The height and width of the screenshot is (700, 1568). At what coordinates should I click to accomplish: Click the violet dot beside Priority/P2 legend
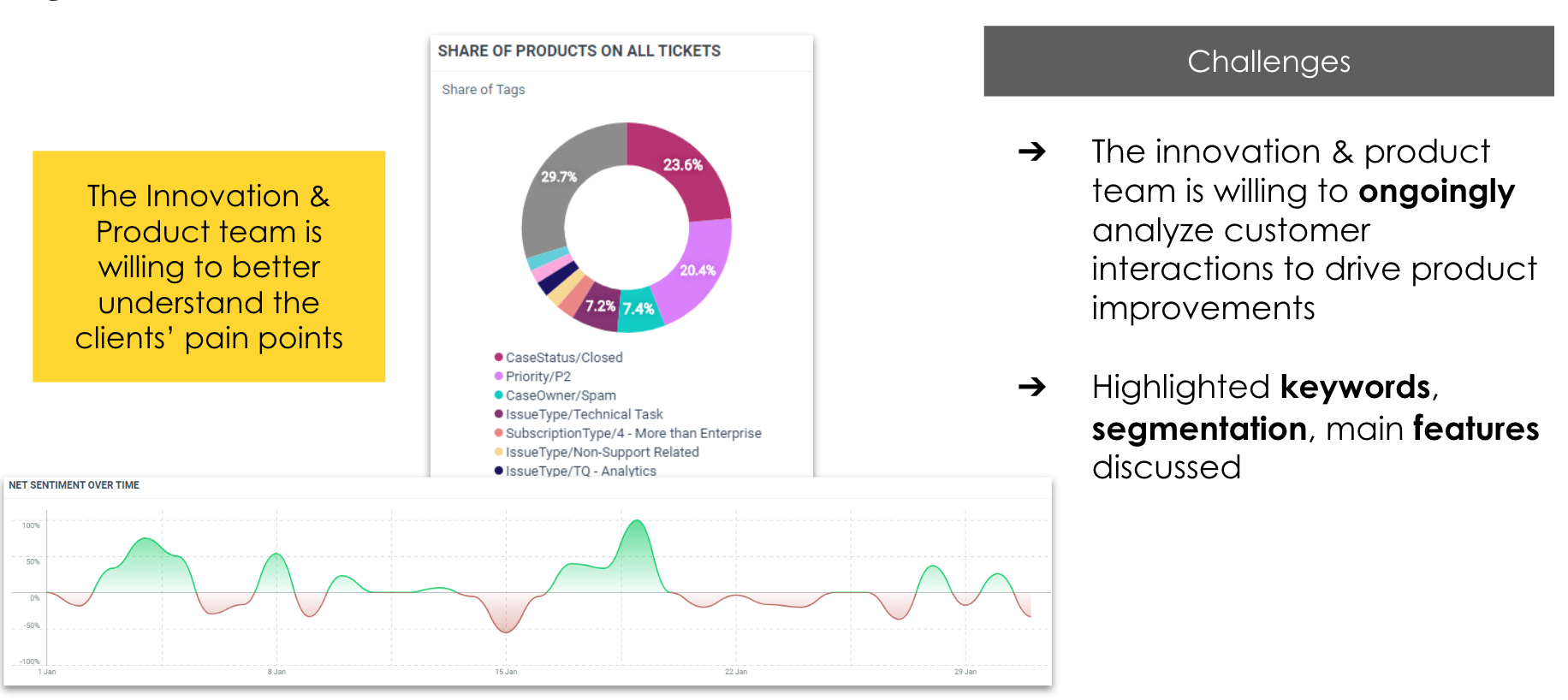pyautogui.click(x=498, y=376)
